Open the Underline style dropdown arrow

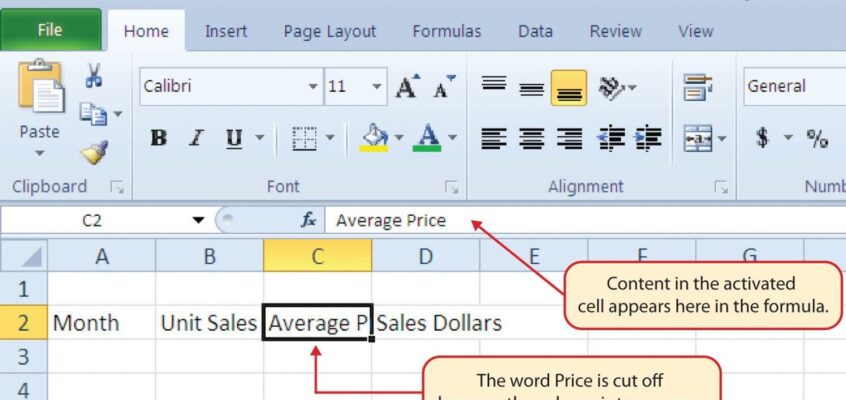coord(260,138)
